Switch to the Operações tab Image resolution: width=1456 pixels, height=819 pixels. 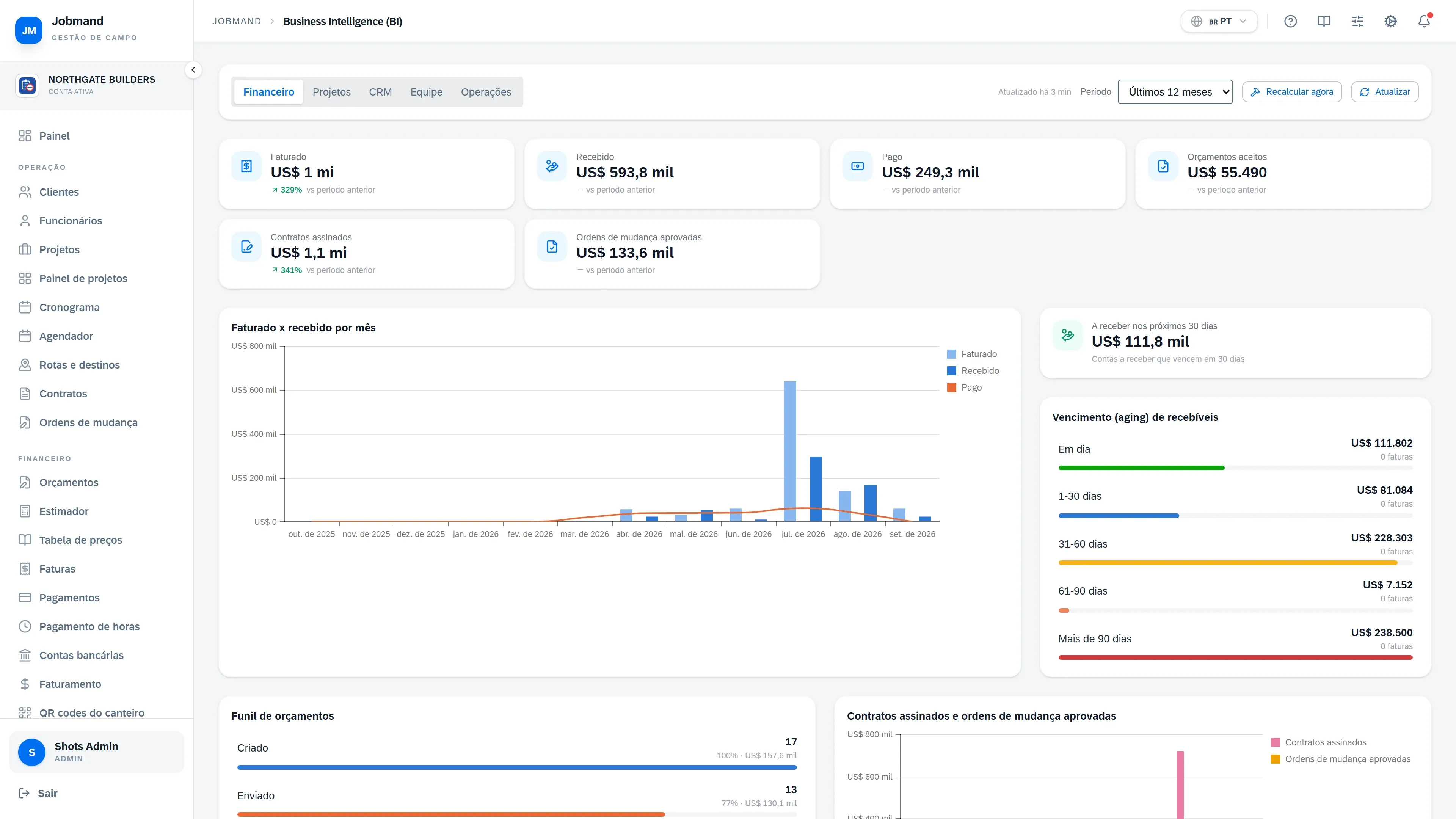point(486,91)
